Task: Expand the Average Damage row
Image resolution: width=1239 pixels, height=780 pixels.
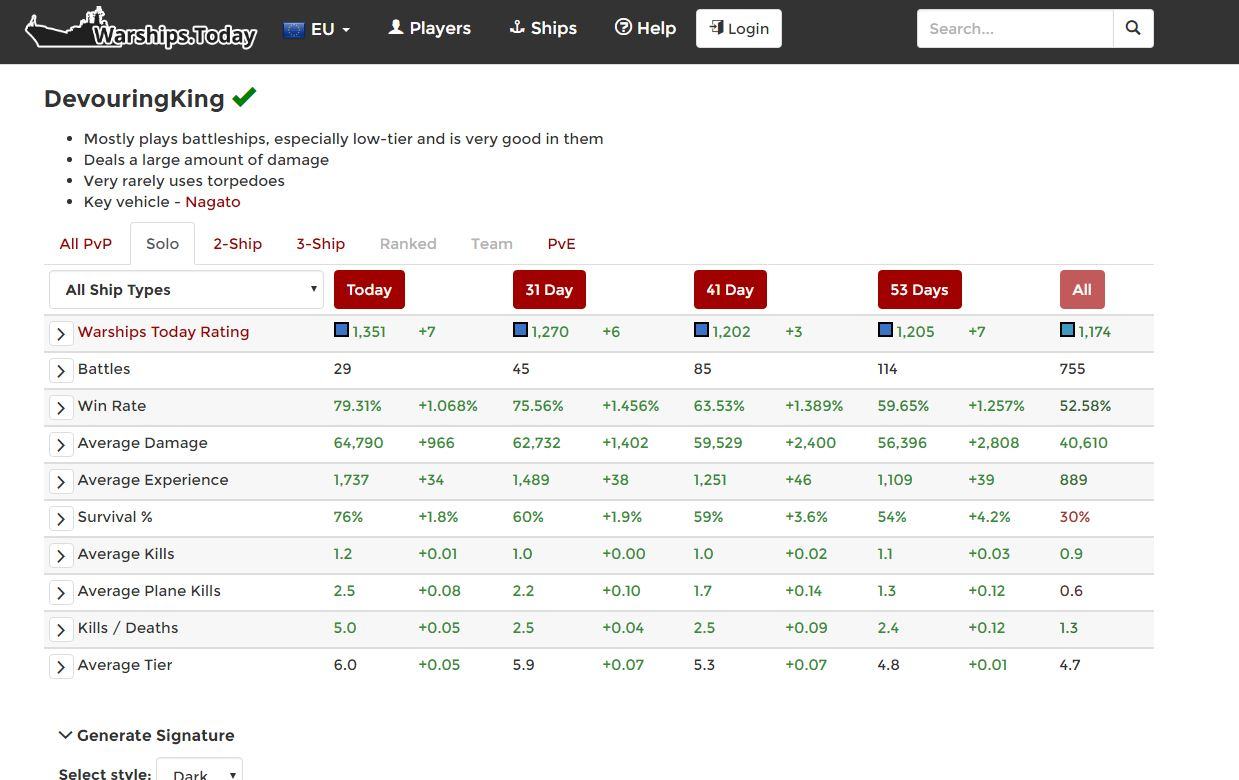Action: [61, 444]
